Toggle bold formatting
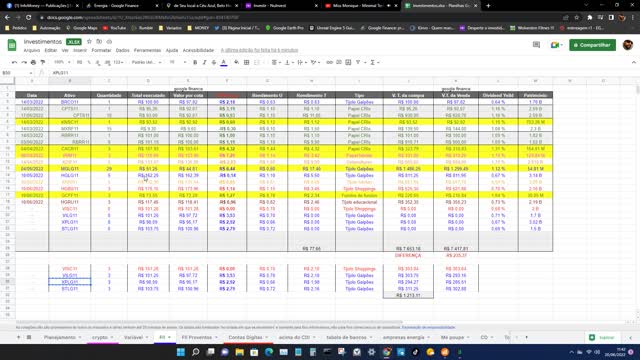Image resolution: width=640 pixels, height=360 pixels. 195,62
